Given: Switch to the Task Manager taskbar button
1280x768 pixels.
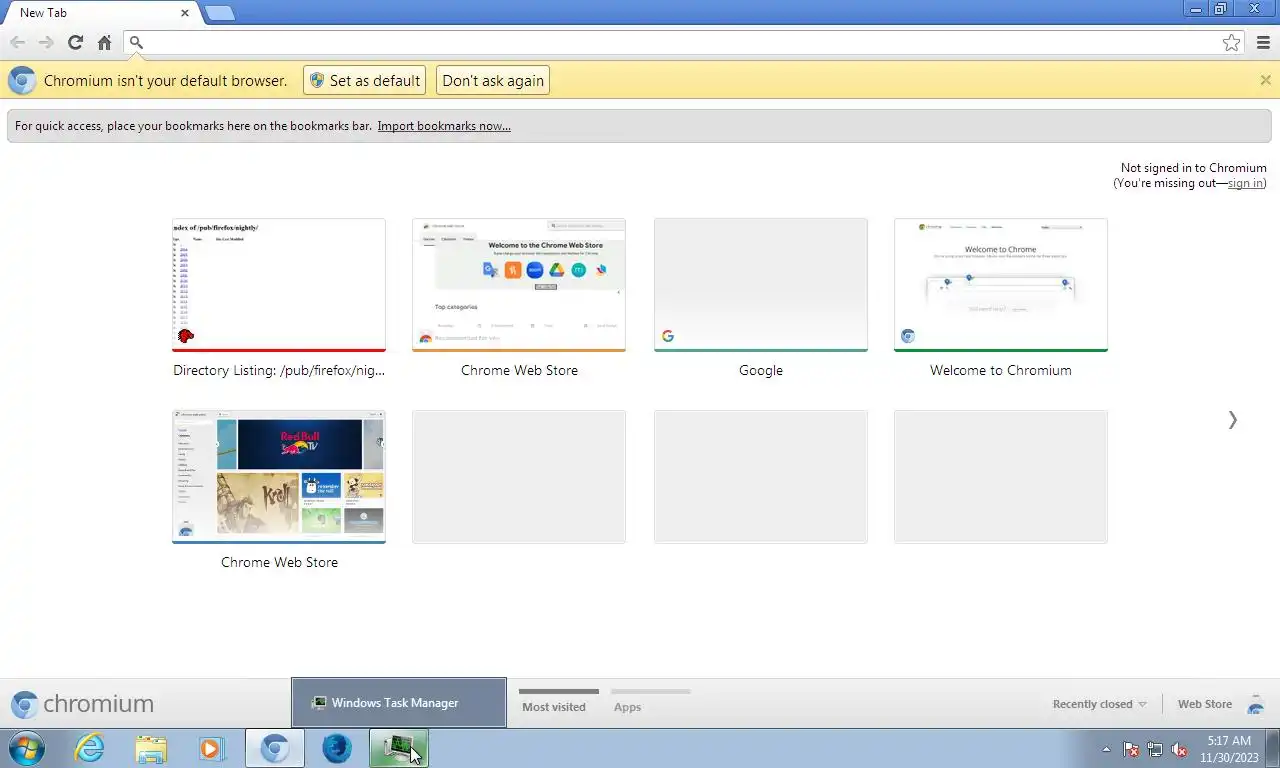Looking at the screenshot, I should pos(399,748).
